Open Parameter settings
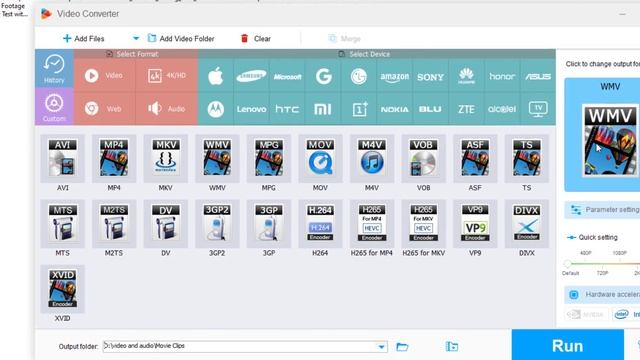Screen dimensions: 640x360 pyautogui.click(x=602, y=210)
